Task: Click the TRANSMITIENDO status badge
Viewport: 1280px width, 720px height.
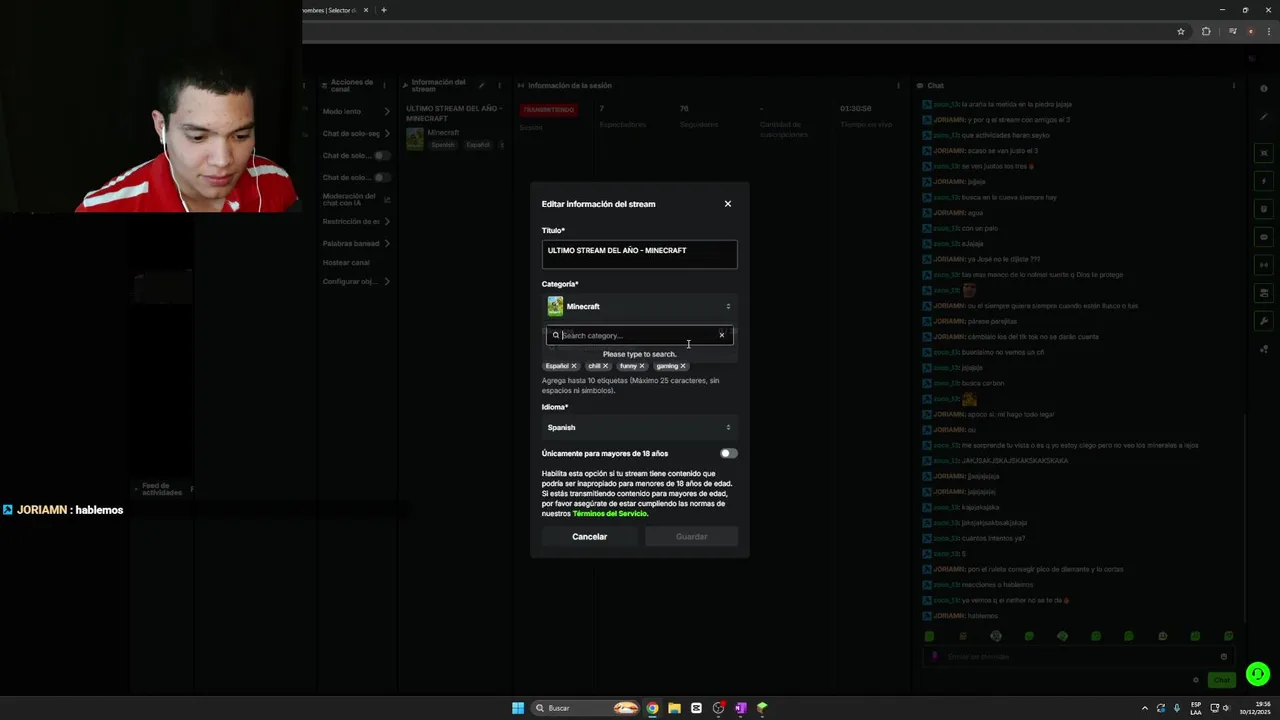Action: pos(548,109)
